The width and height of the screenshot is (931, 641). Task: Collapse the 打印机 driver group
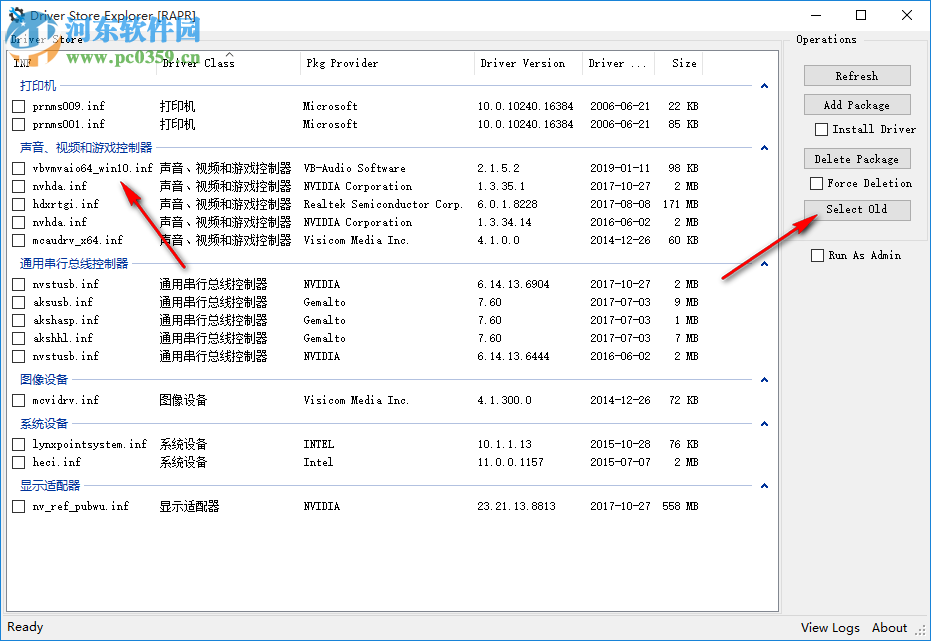[x=764, y=86]
